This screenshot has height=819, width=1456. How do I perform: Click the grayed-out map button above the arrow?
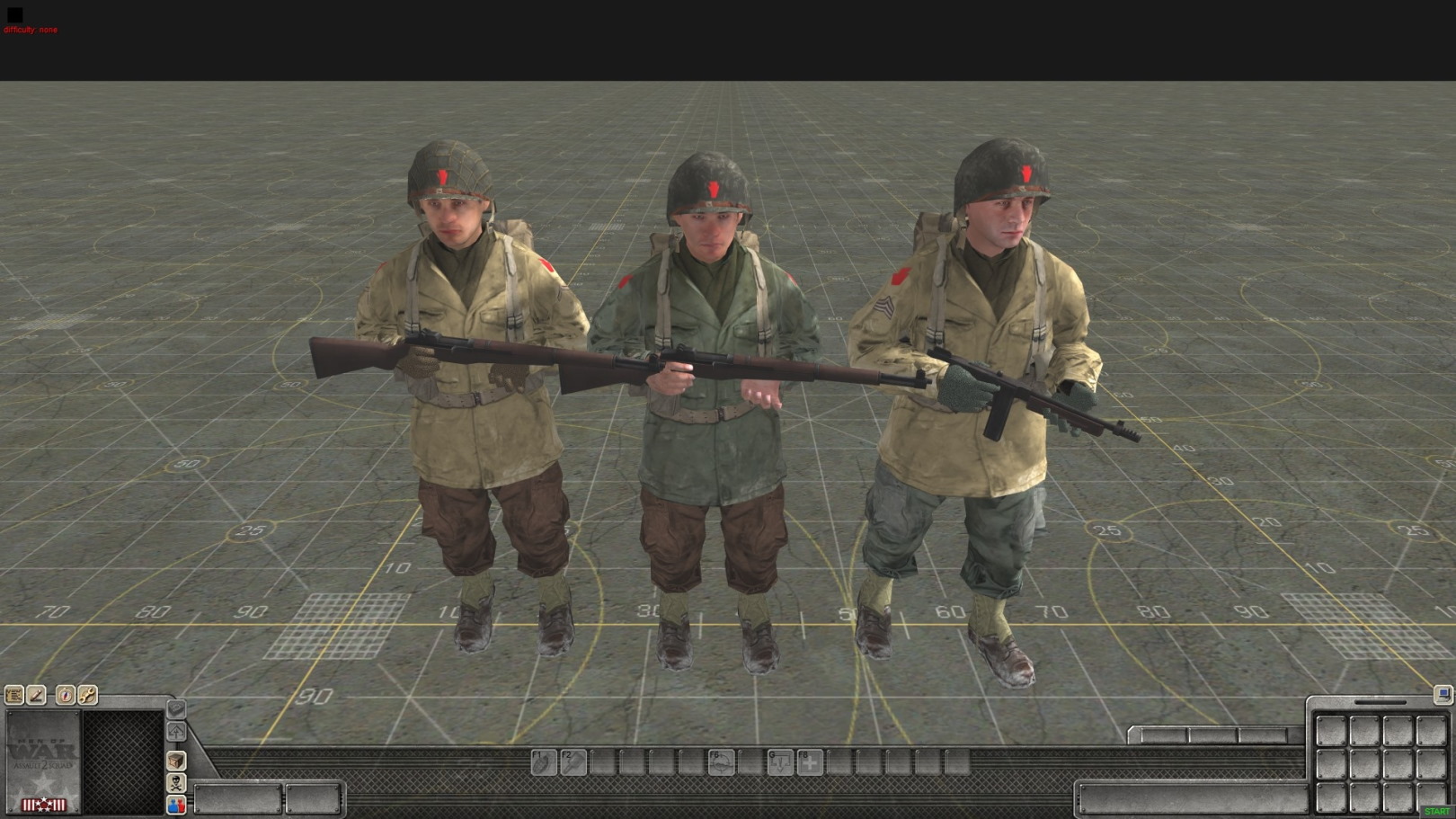[176, 708]
